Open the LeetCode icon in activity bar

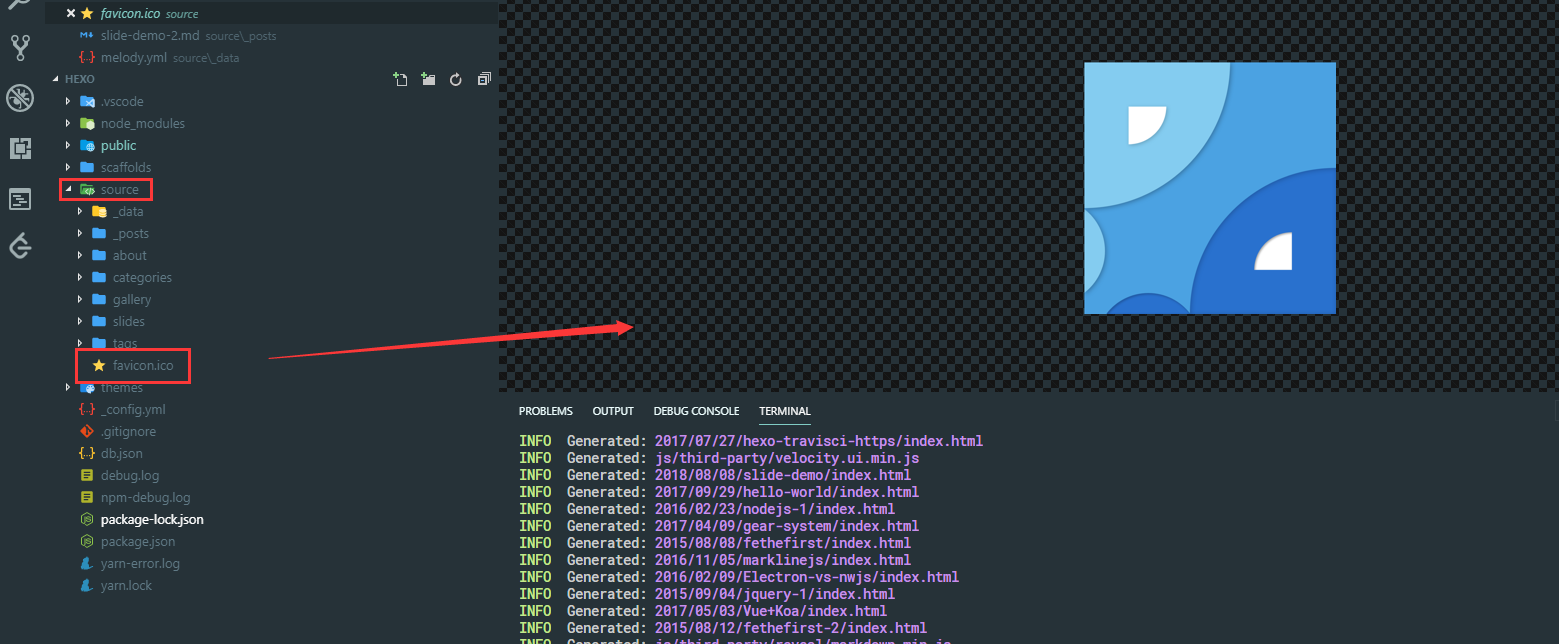pos(20,246)
